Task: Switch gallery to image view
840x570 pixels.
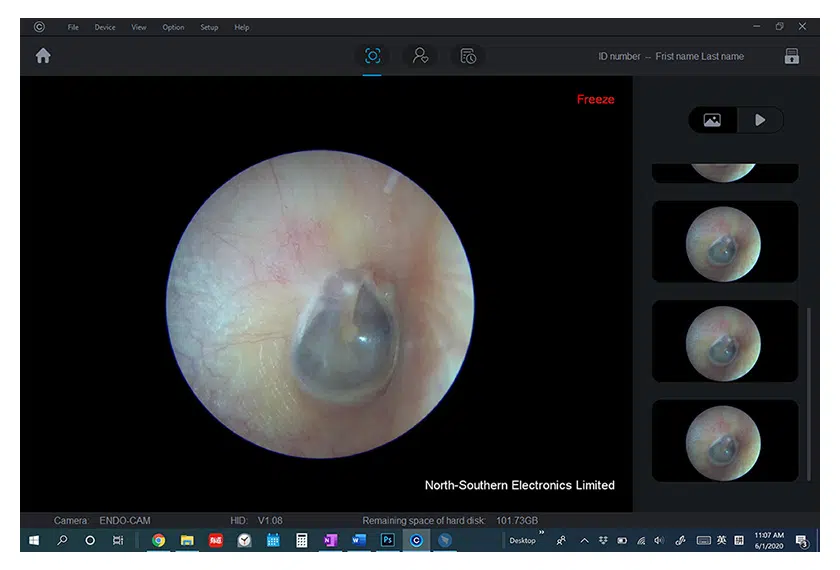Action: 712,120
